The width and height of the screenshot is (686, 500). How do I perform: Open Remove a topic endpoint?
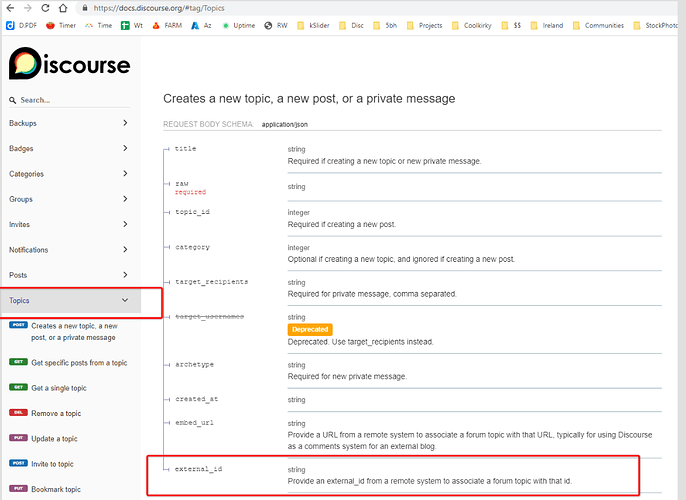pyautogui.click(x=45, y=413)
